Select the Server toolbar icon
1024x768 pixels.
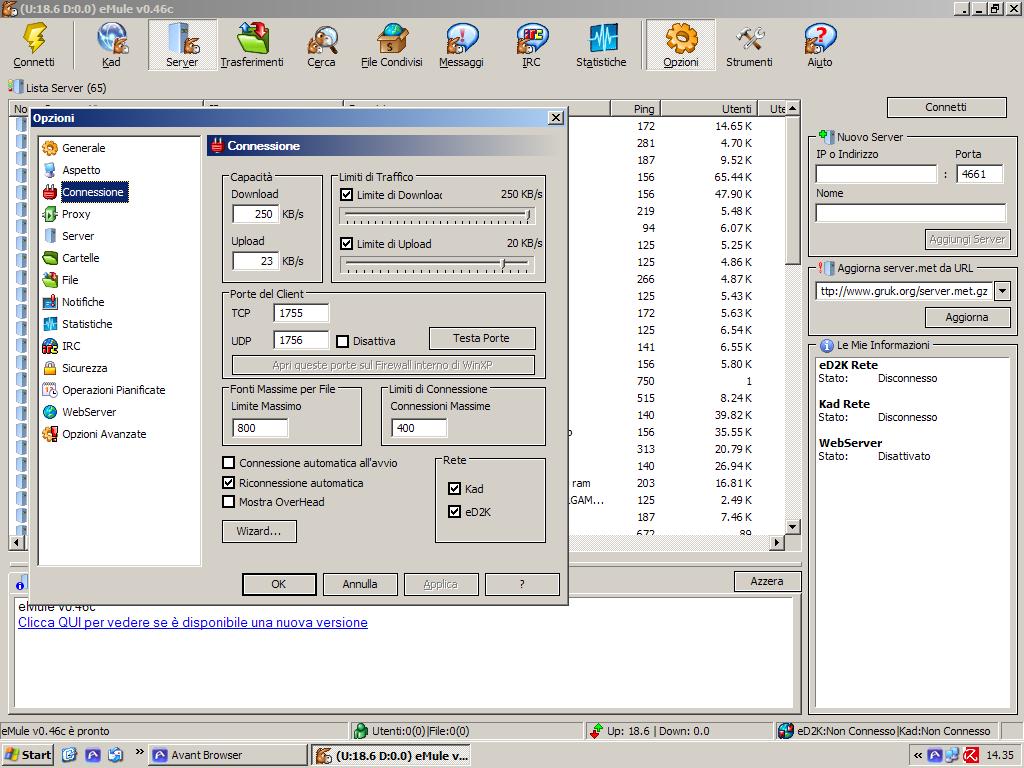[x=182, y=44]
